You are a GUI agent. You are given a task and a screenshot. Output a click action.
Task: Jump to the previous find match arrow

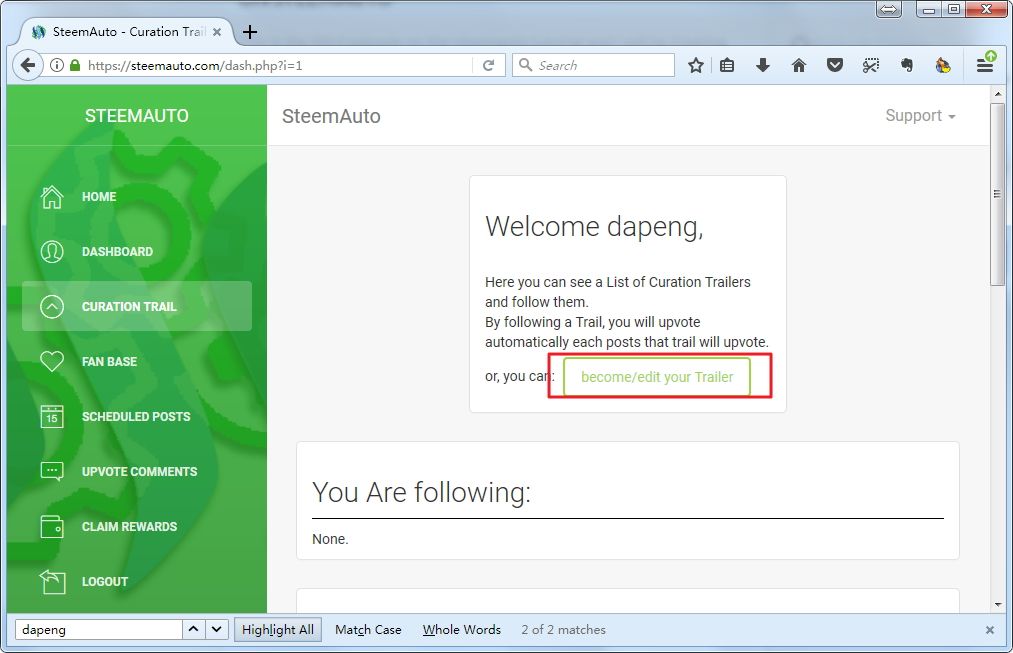click(194, 629)
